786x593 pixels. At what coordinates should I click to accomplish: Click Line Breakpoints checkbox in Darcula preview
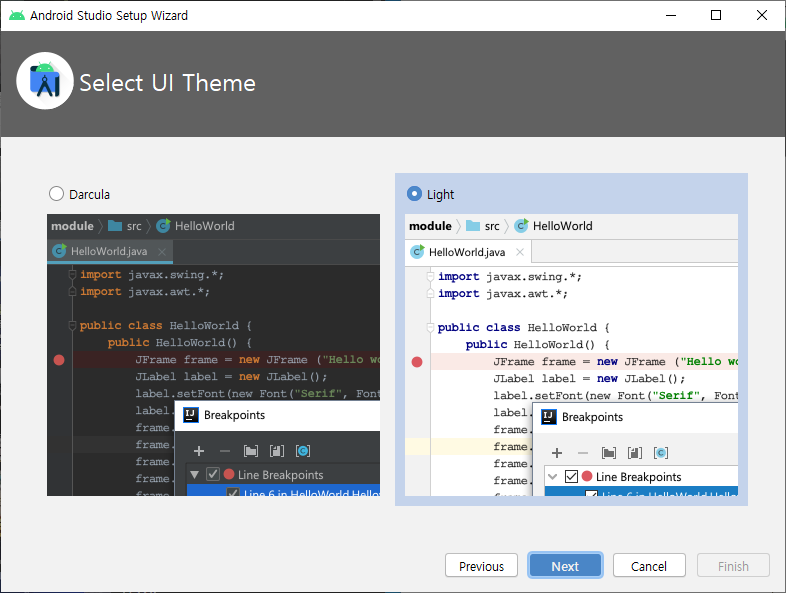click(x=213, y=474)
